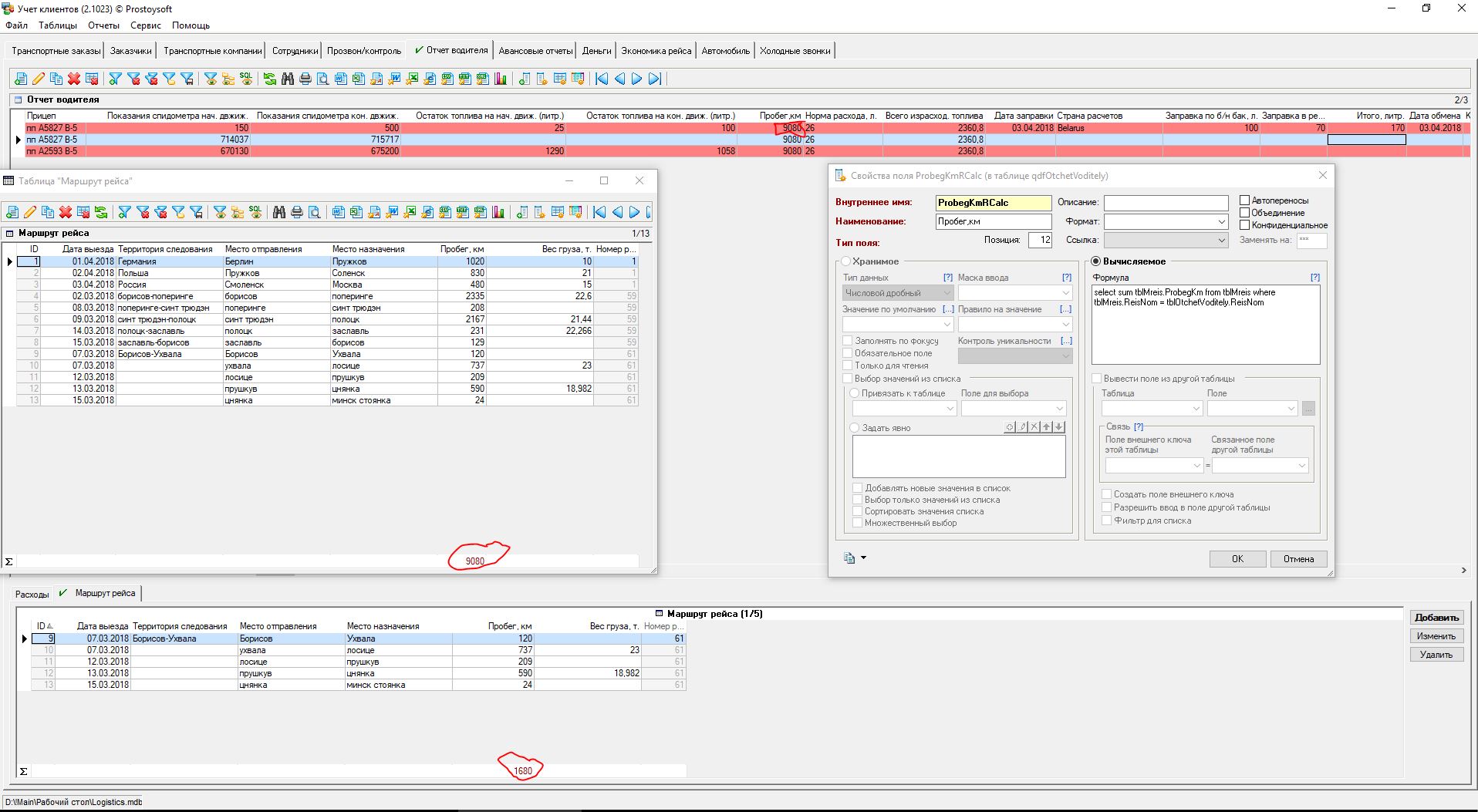Viewport: 1478px width, 812px height.
Task: Toggle Только для чтения checkbox
Action: [848, 366]
